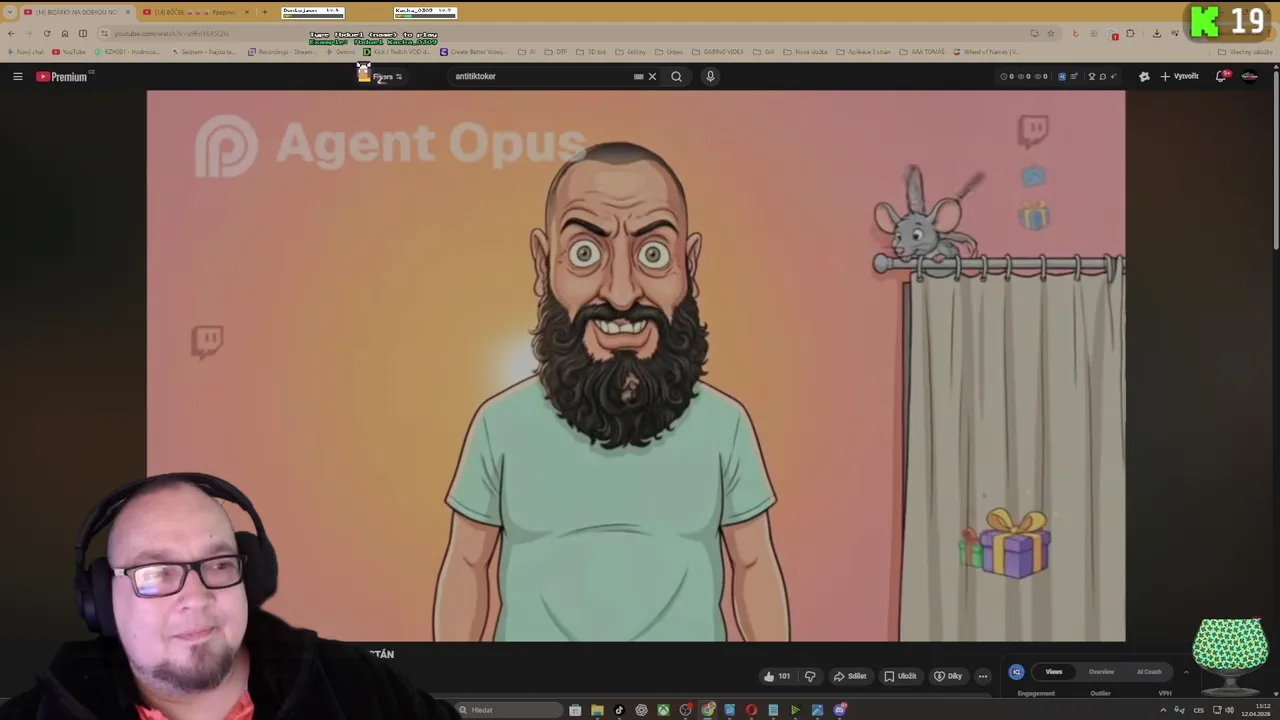Reload the page in the browser
1280x720 pixels.
[46, 33]
